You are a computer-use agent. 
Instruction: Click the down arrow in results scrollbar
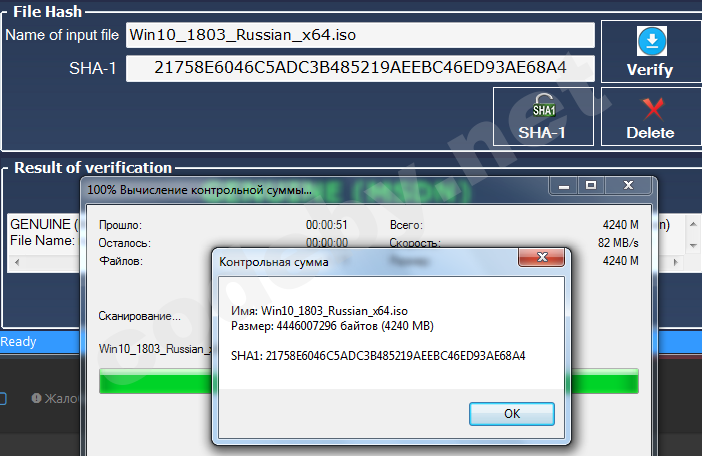(x=693, y=245)
